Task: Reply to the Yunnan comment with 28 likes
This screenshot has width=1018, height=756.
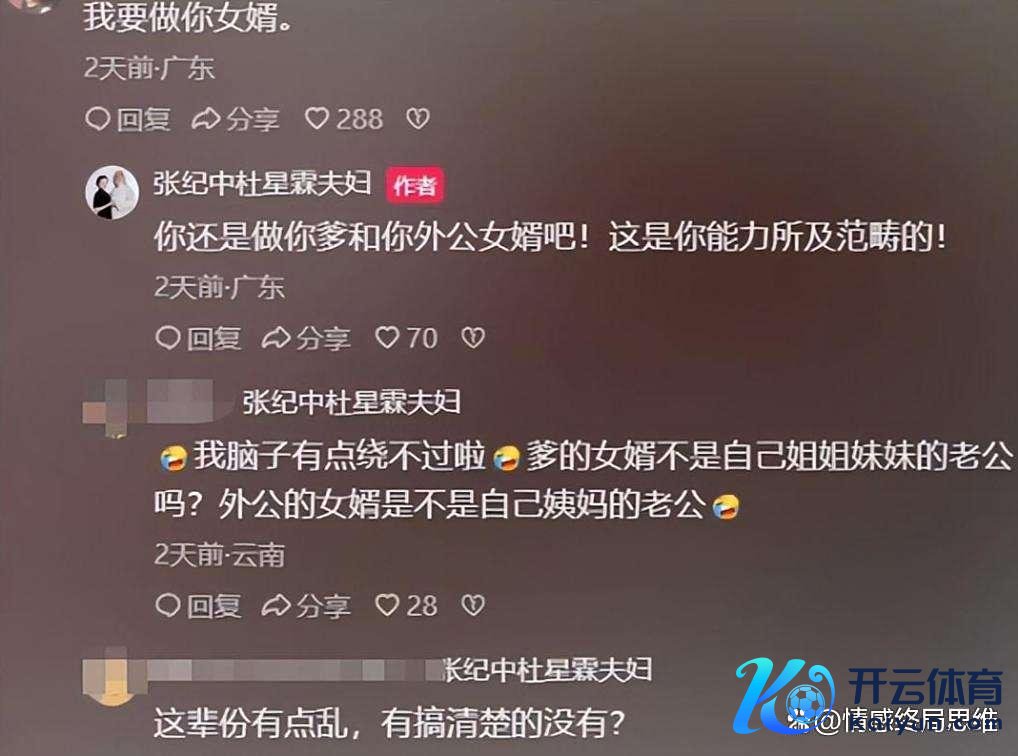Action: click(x=199, y=606)
